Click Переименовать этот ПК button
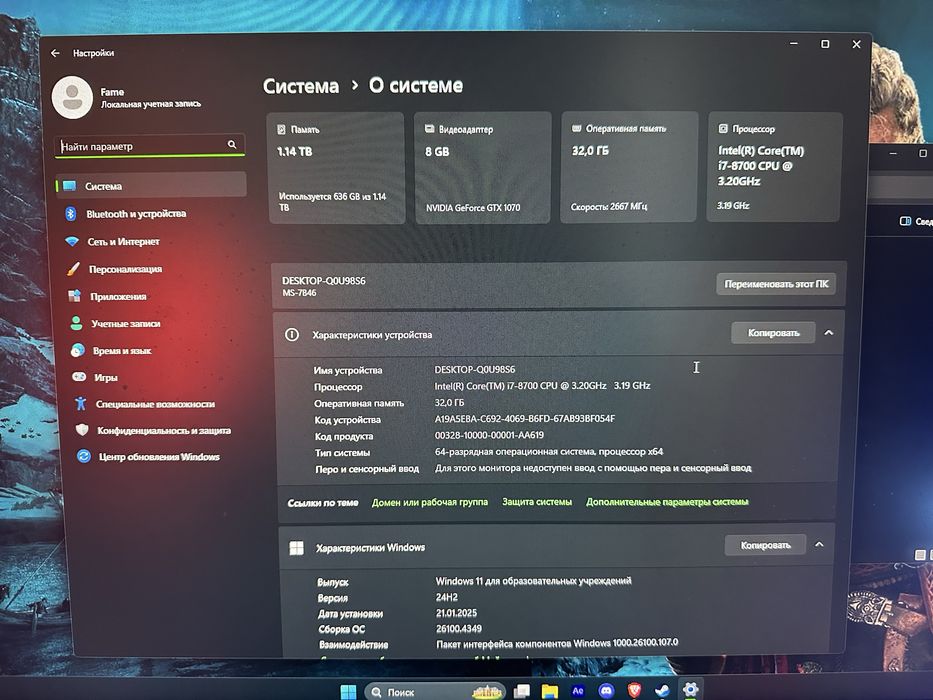Image resolution: width=933 pixels, height=700 pixels. pos(776,285)
